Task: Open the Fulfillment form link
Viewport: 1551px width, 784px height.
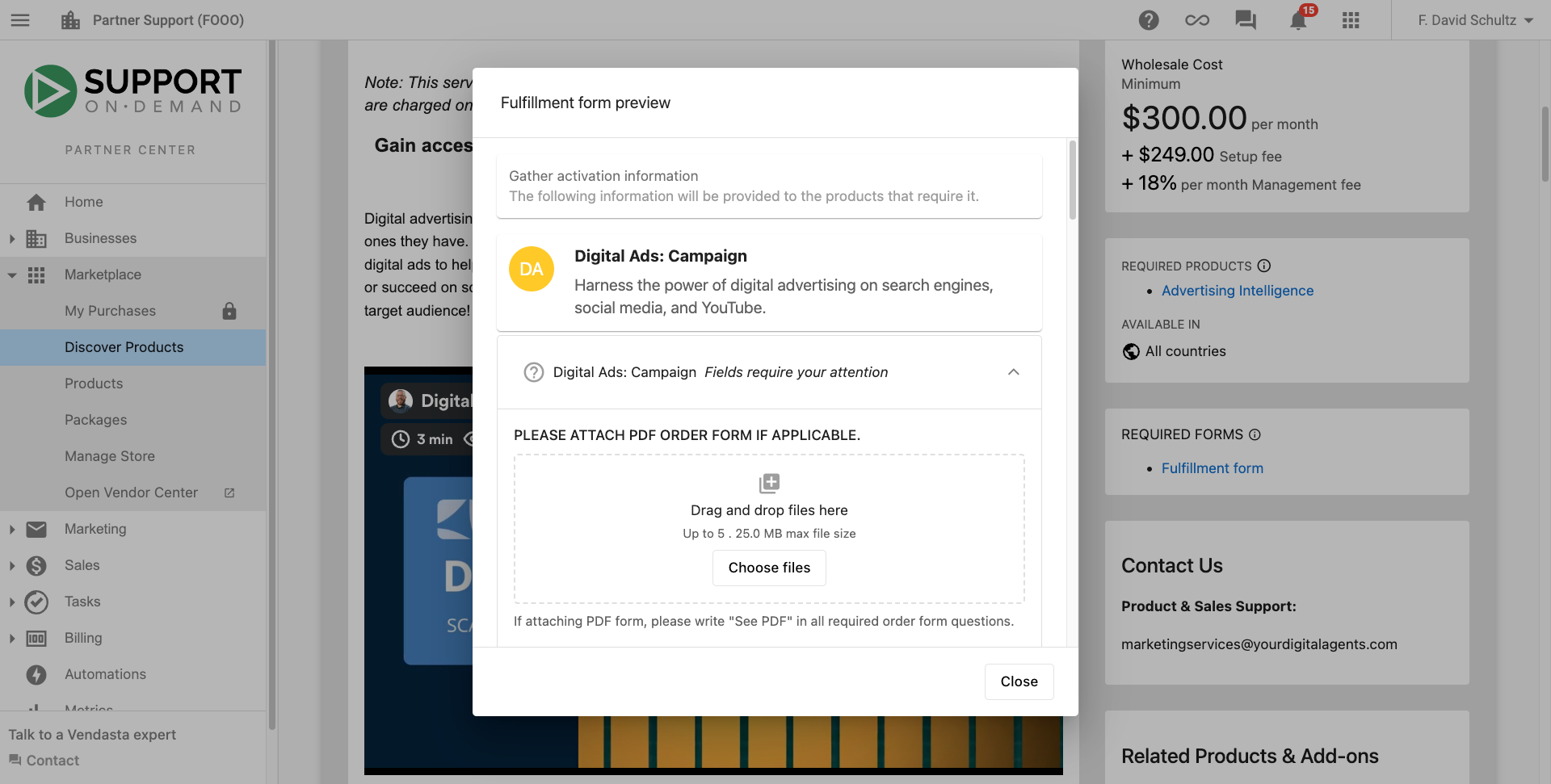Action: tap(1213, 468)
